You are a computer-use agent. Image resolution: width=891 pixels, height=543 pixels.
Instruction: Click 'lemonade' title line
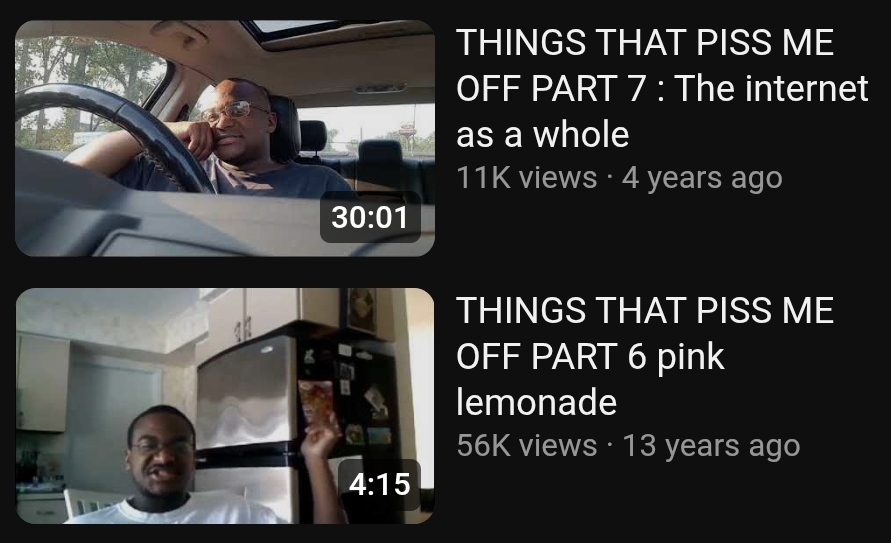point(536,402)
